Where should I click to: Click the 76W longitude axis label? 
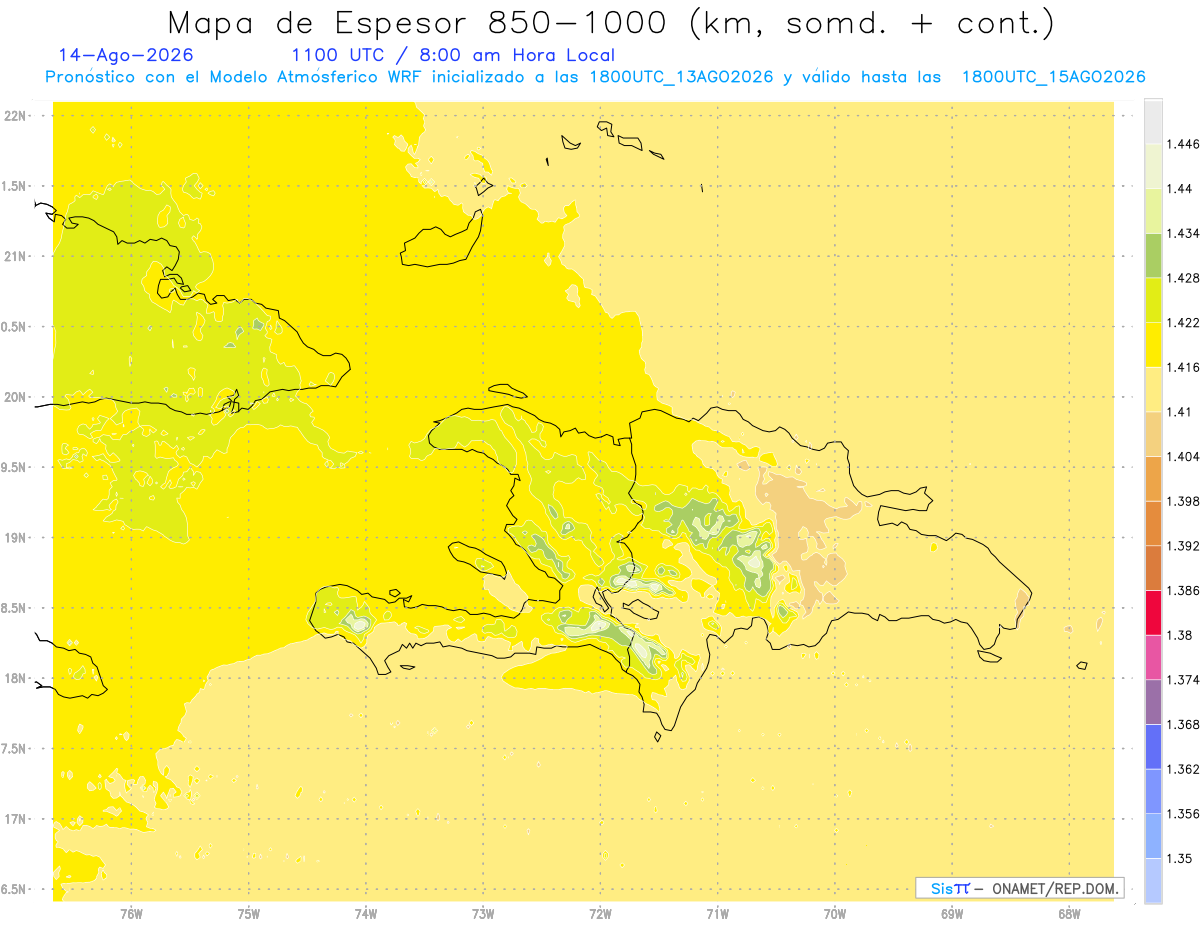[131, 913]
